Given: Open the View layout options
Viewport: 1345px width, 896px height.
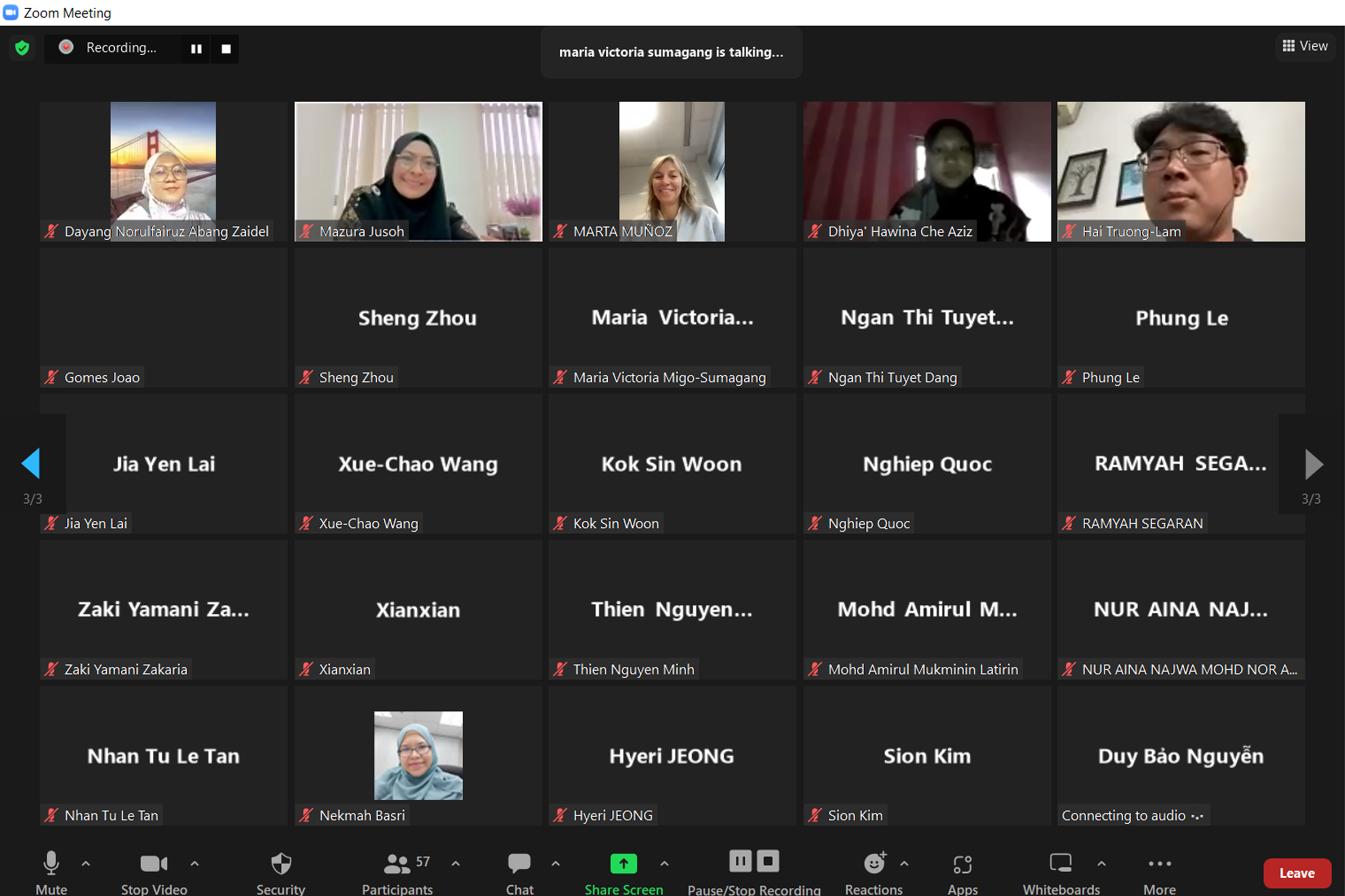Looking at the screenshot, I should pos(1305,46).
